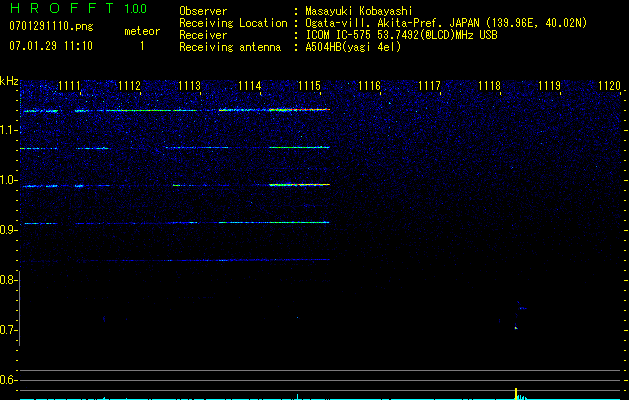Select the observer name Masayuki Kobayashi
Viewport: 629px width, 400px height.
[x=359, y=11]
